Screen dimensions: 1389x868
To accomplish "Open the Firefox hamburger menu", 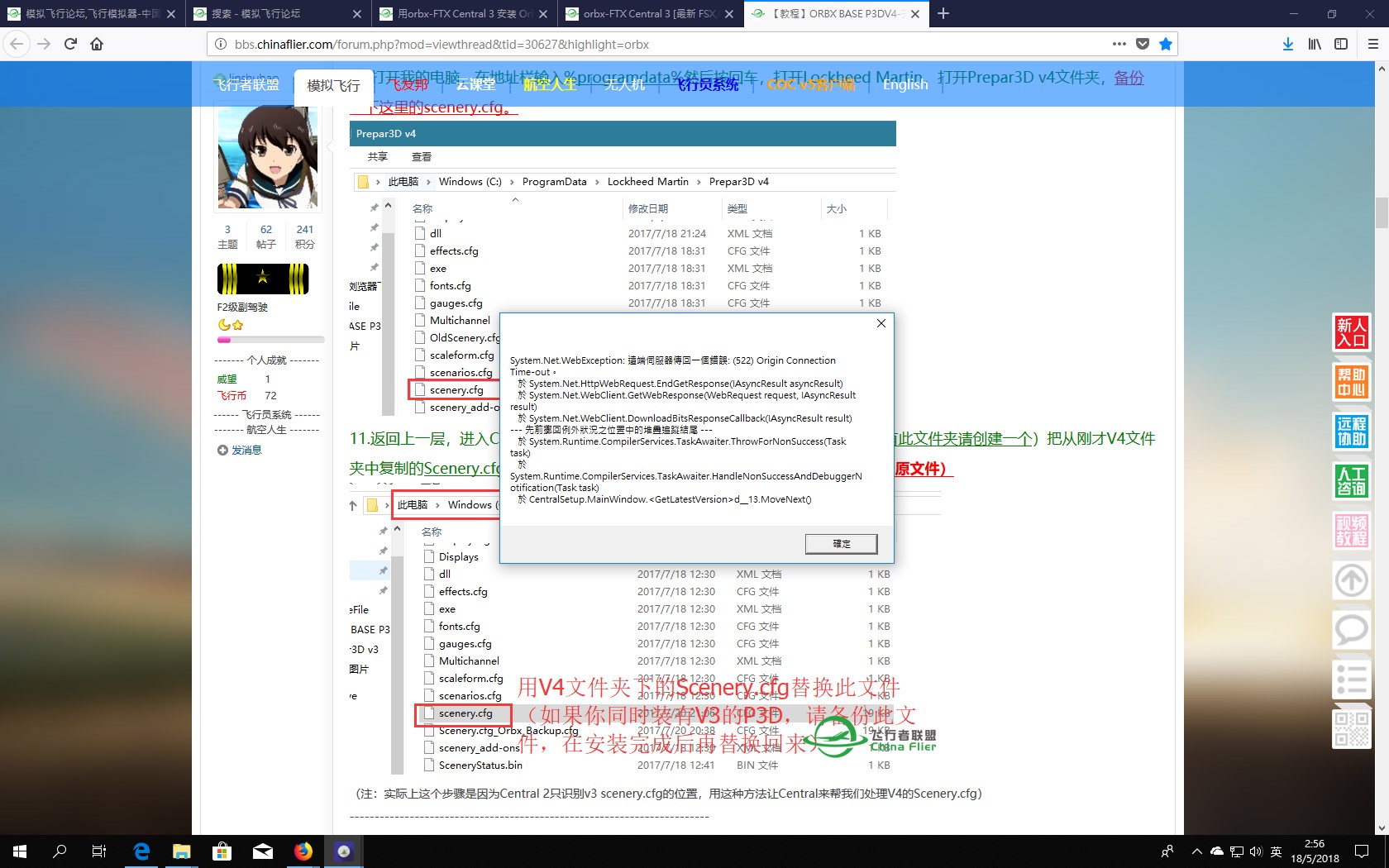I will tap(1372, 44).
